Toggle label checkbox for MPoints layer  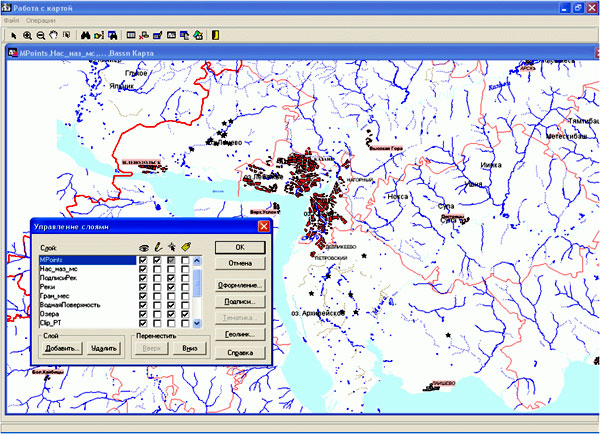click(185, 260)
